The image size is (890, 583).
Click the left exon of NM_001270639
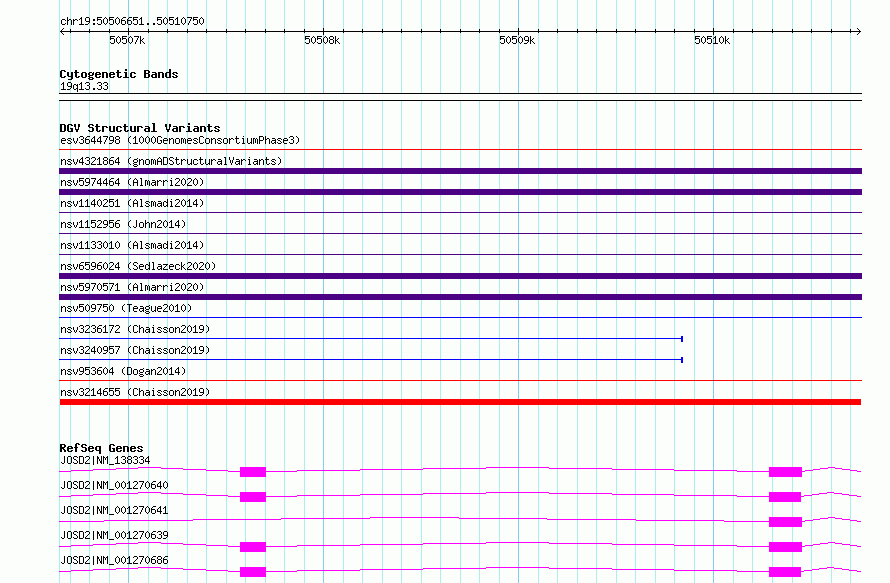[x=253, y=547]
